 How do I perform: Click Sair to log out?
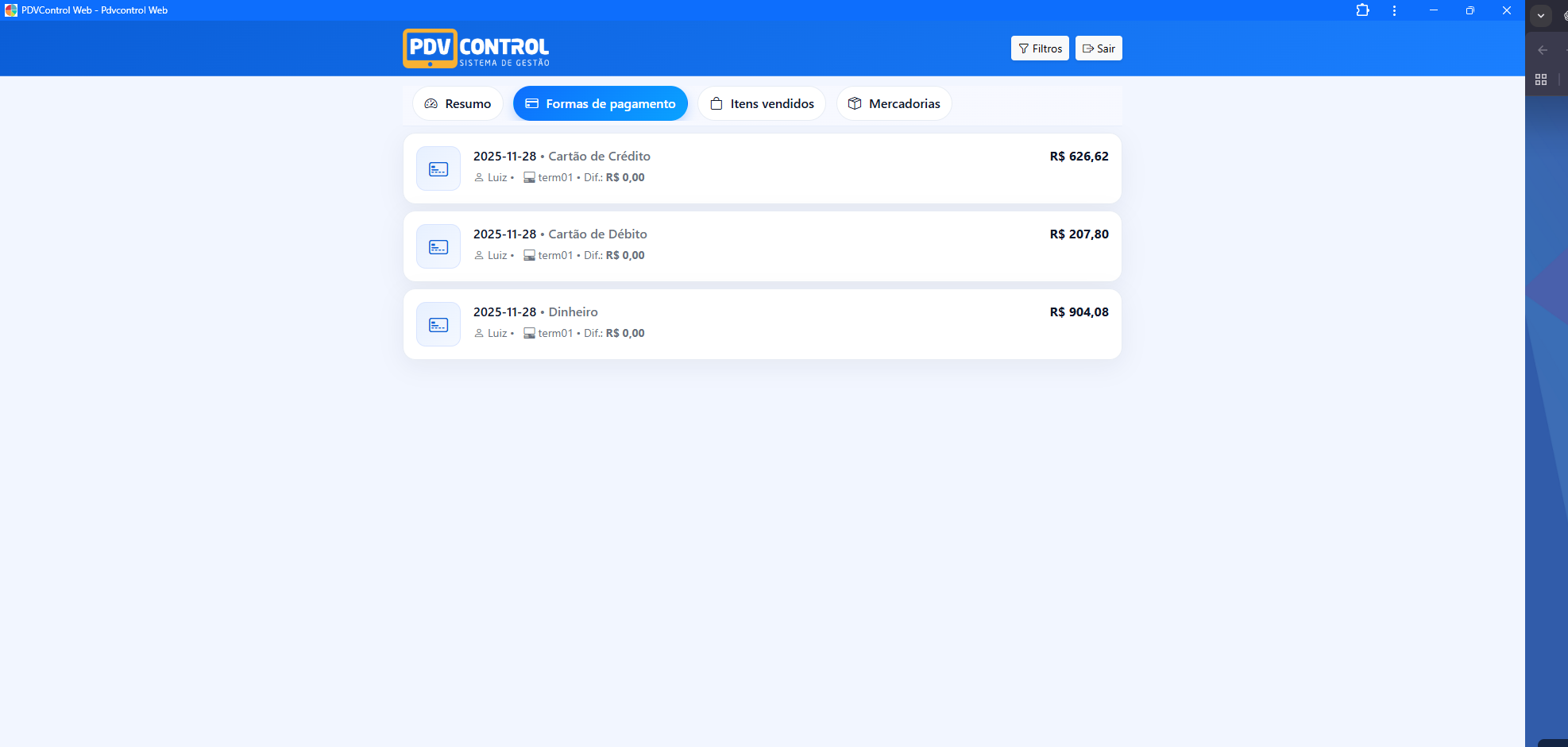[x=1099, y=48]
